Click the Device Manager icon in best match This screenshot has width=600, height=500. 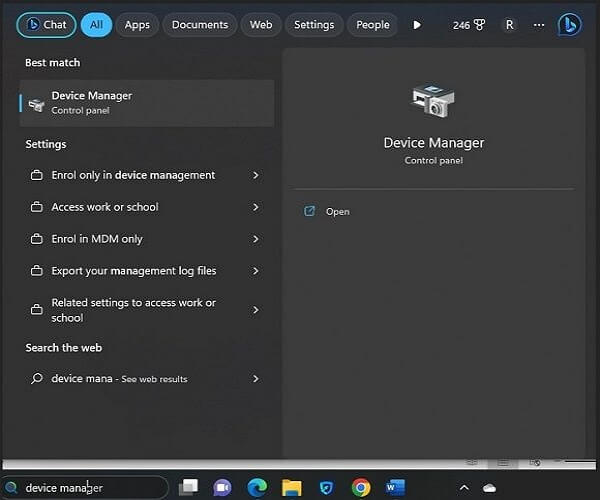(36, 104)
